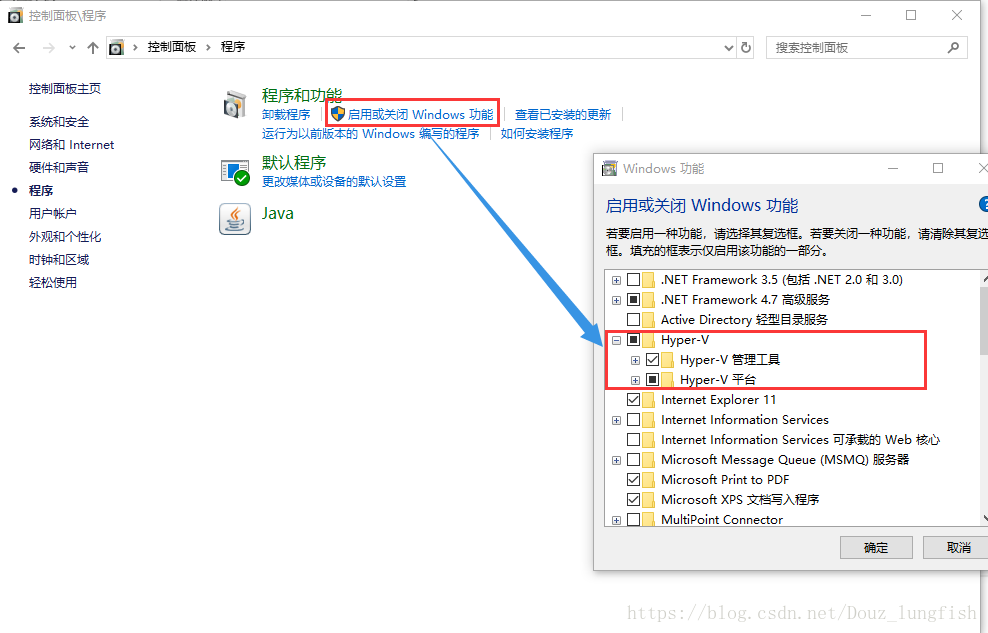The width and height of the screenshot is (988, 633).
Task: Open the 默认程序 heading
Action: coord(294,163)
